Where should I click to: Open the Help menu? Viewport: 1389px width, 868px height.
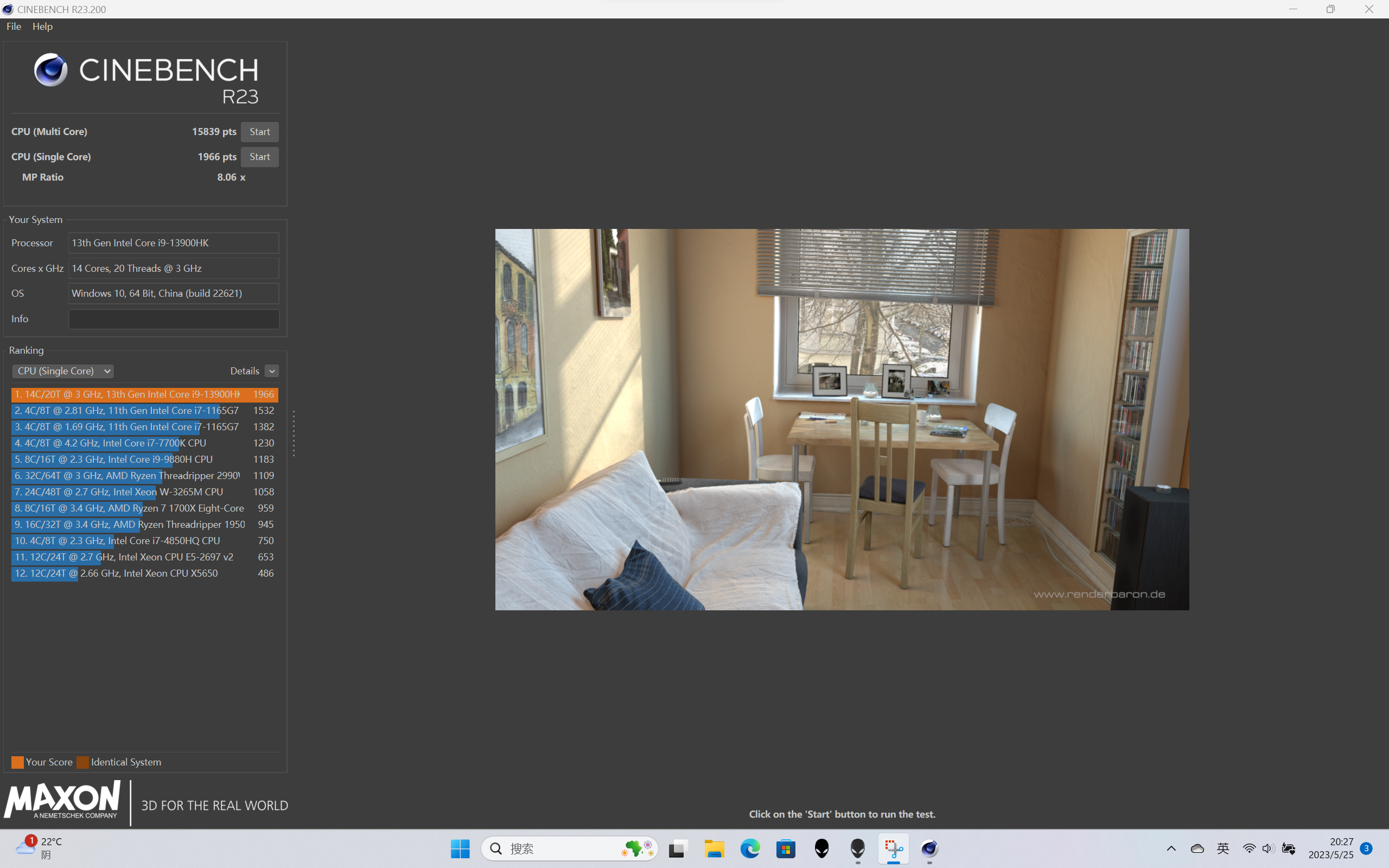point(42,25)
